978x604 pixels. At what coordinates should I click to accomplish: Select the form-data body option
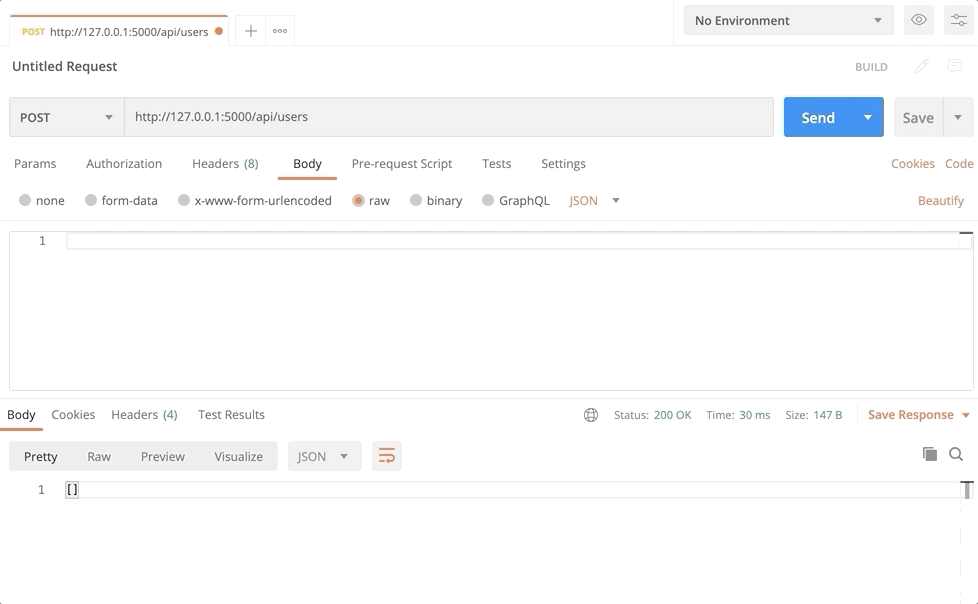tap(91, 200)
